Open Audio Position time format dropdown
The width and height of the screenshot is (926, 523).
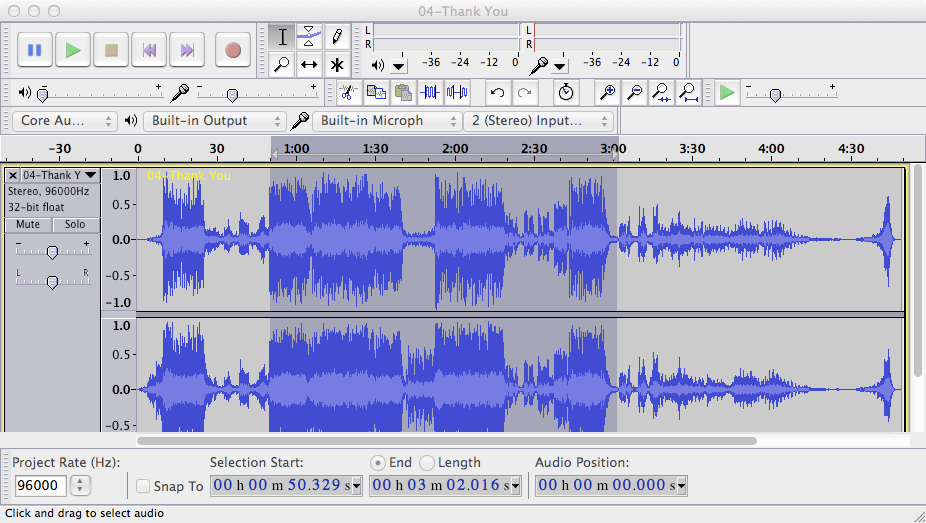click(682, 486)
